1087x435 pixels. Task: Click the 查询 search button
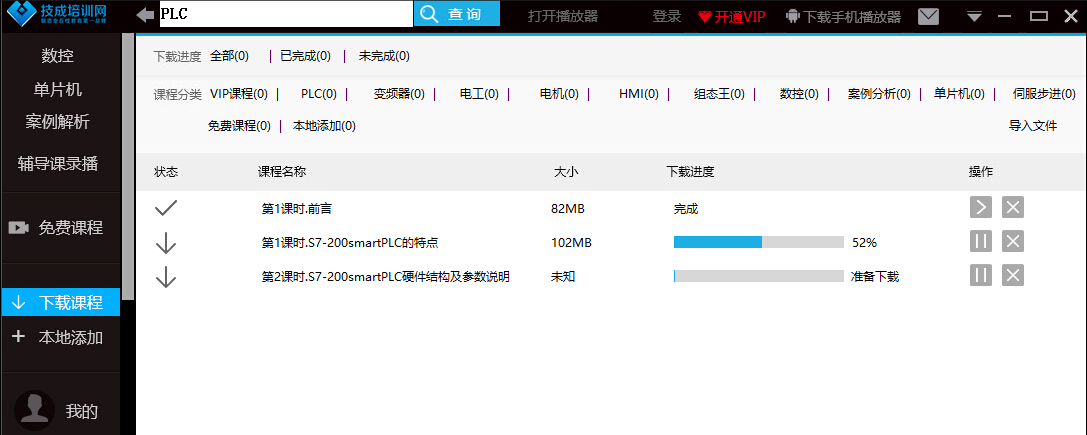pyautogui.click(x=457, y=14)
